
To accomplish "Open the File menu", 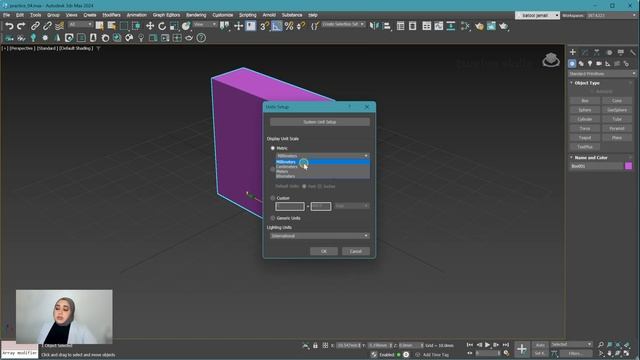I will coord(7,15).
